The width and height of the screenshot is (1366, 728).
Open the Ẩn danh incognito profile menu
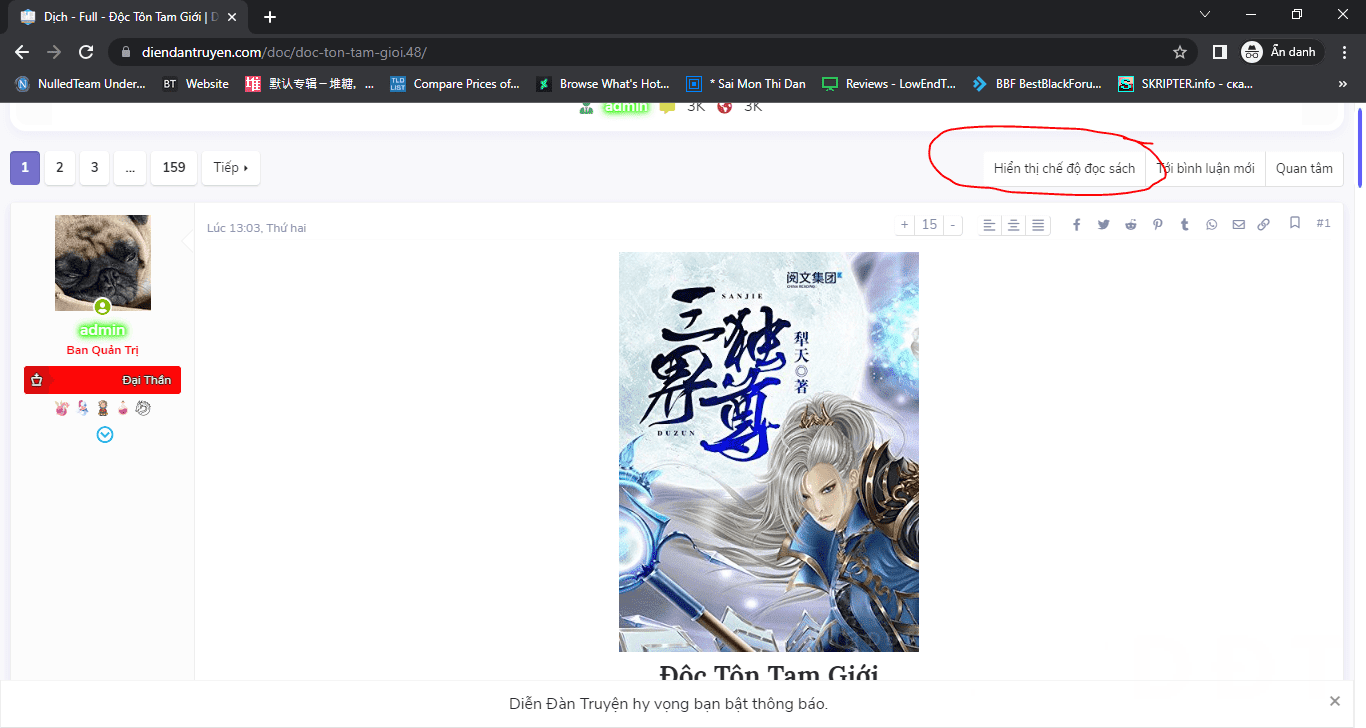point(1281,52)
